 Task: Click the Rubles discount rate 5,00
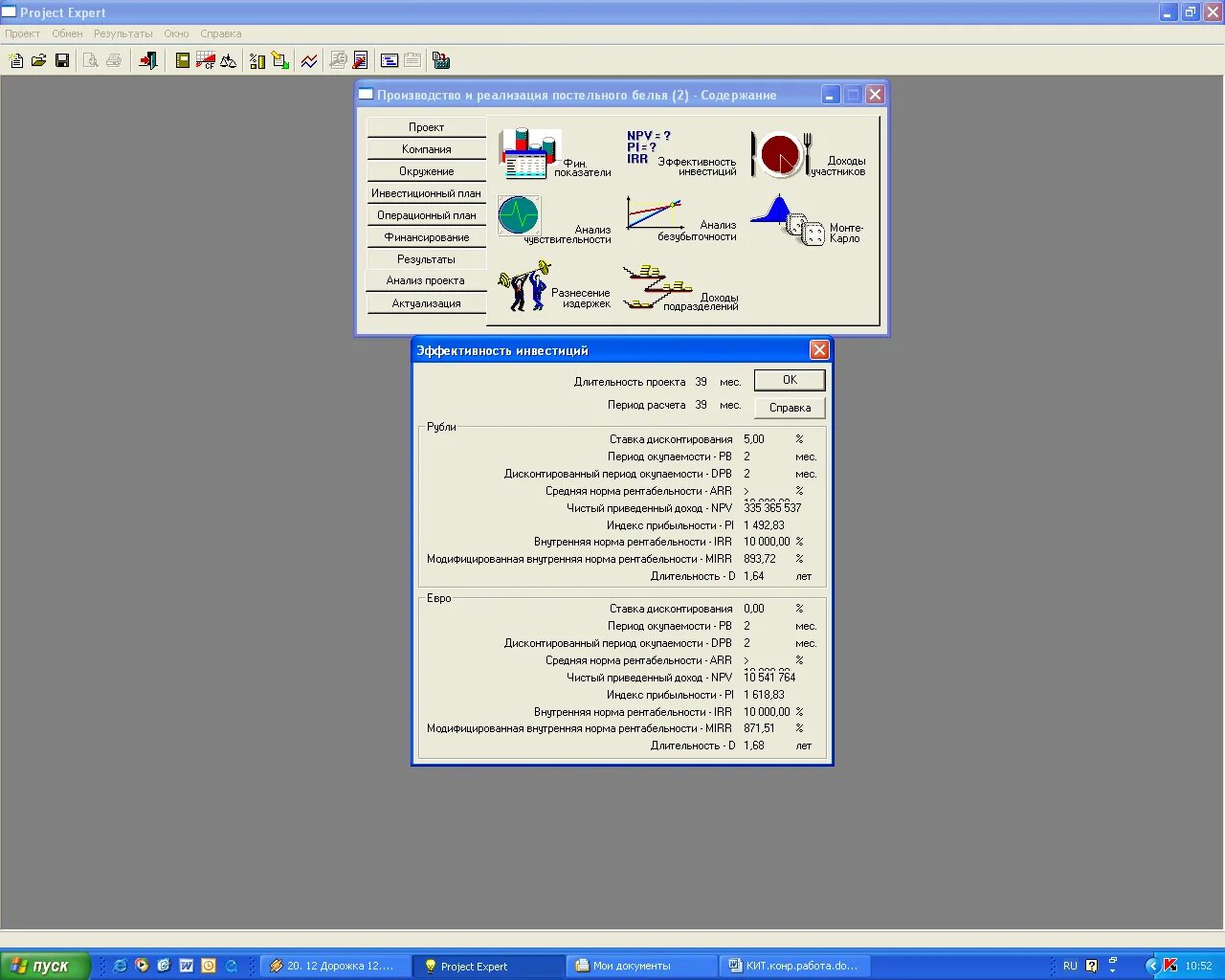click(x=754, y=439)
